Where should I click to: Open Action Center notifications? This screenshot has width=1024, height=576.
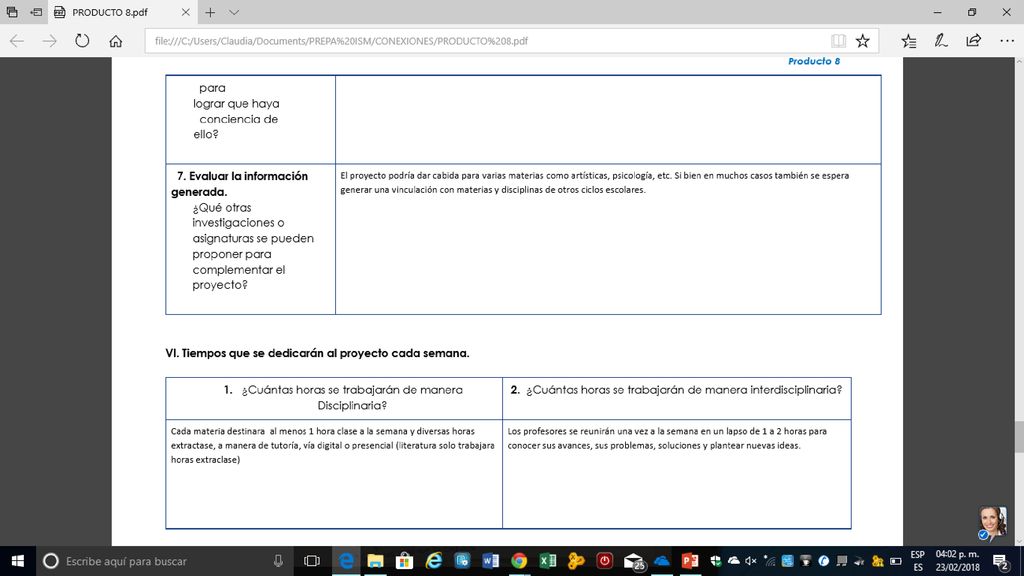pos(1001,561)
